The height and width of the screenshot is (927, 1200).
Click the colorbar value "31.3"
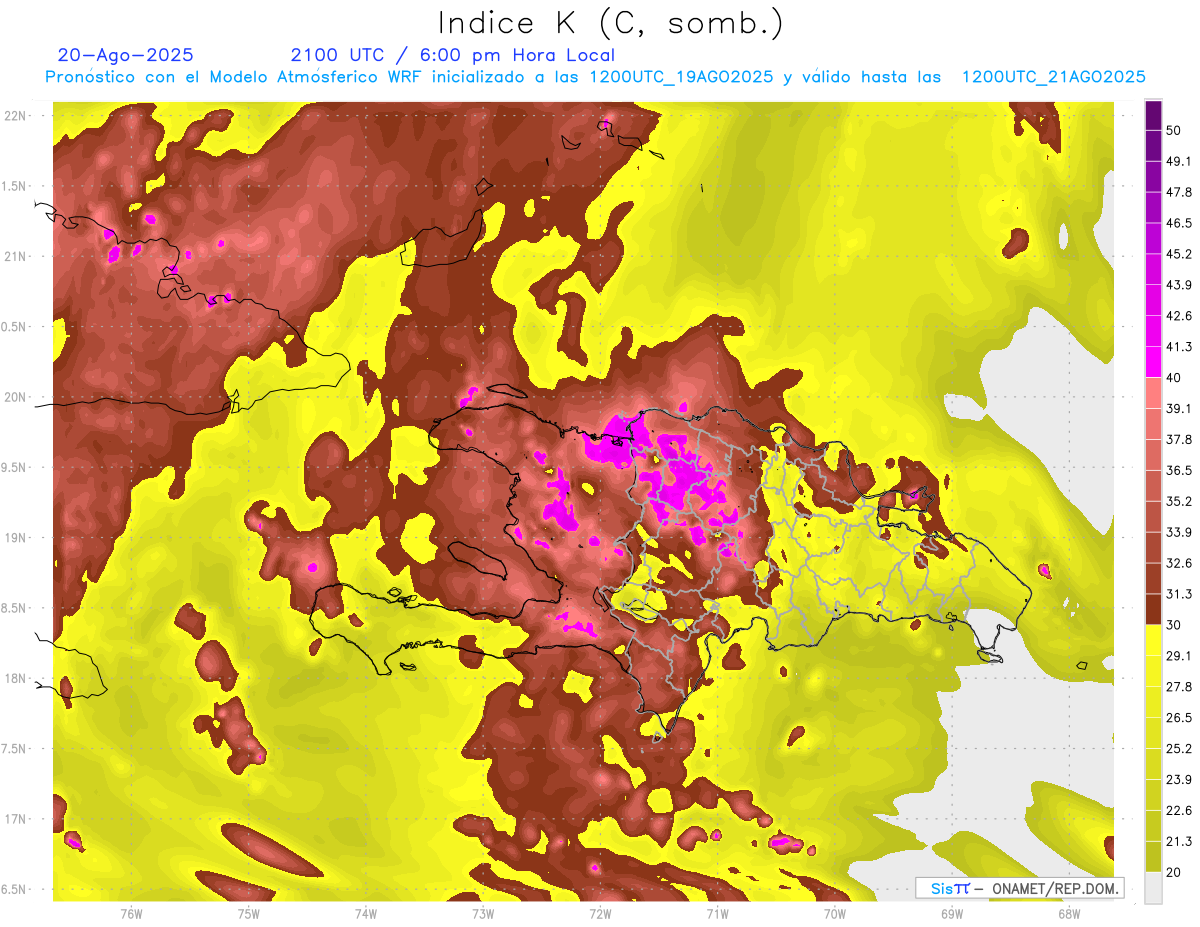pyautogui.click(x=1178, y=594)
